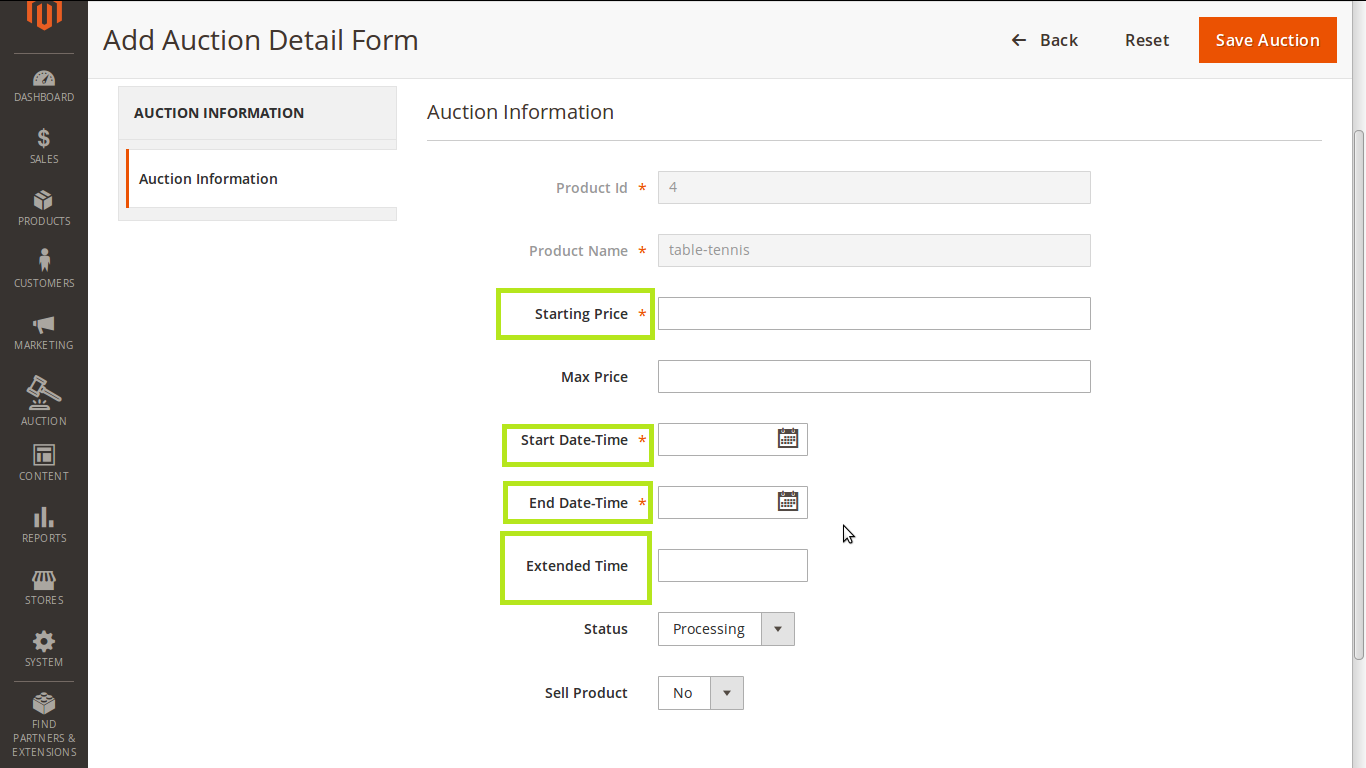Click the Magento logo icon
This screenshot has width=1366, height=768.
44,14
